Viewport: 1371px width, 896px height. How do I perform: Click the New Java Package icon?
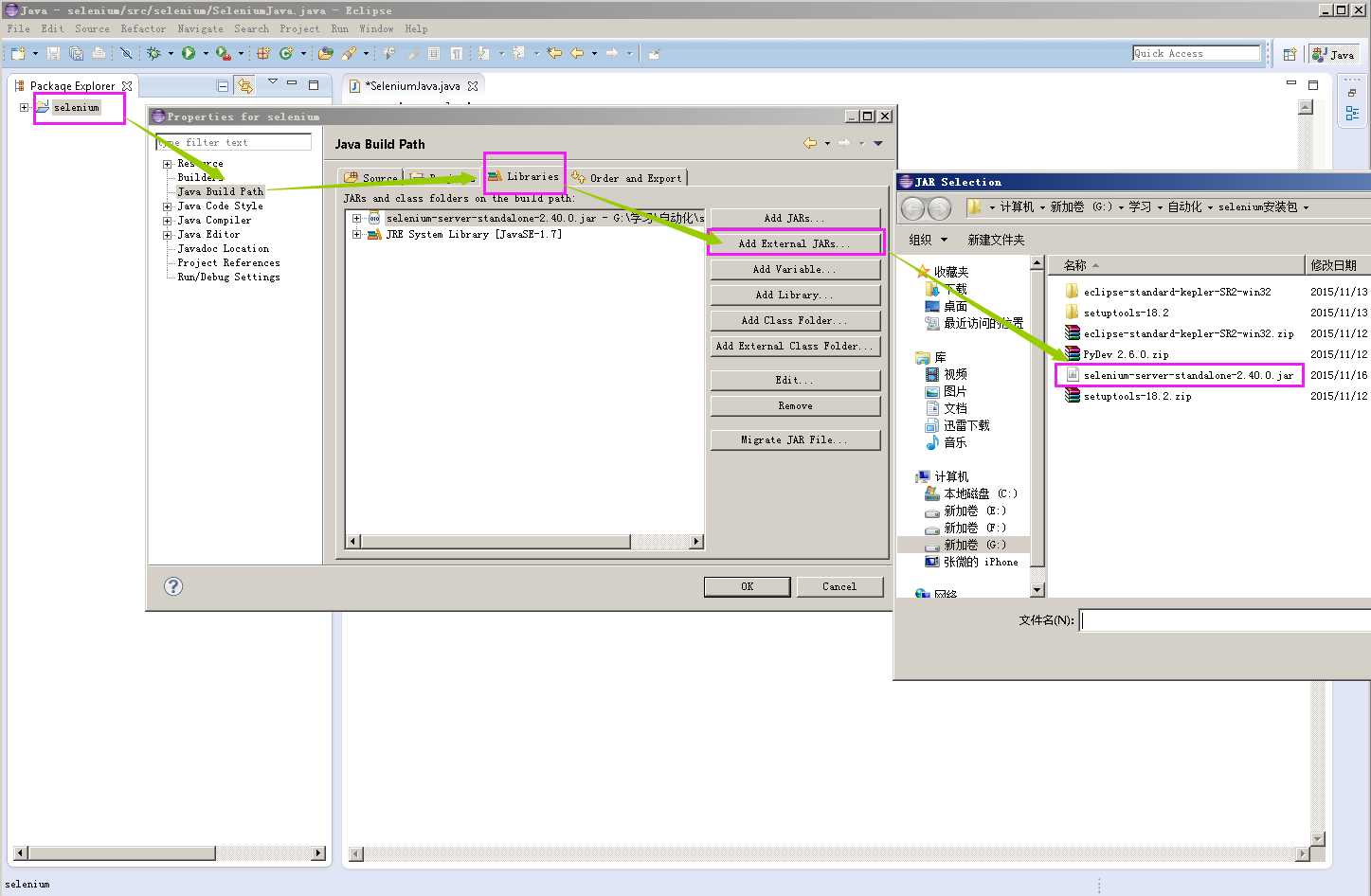263,54
